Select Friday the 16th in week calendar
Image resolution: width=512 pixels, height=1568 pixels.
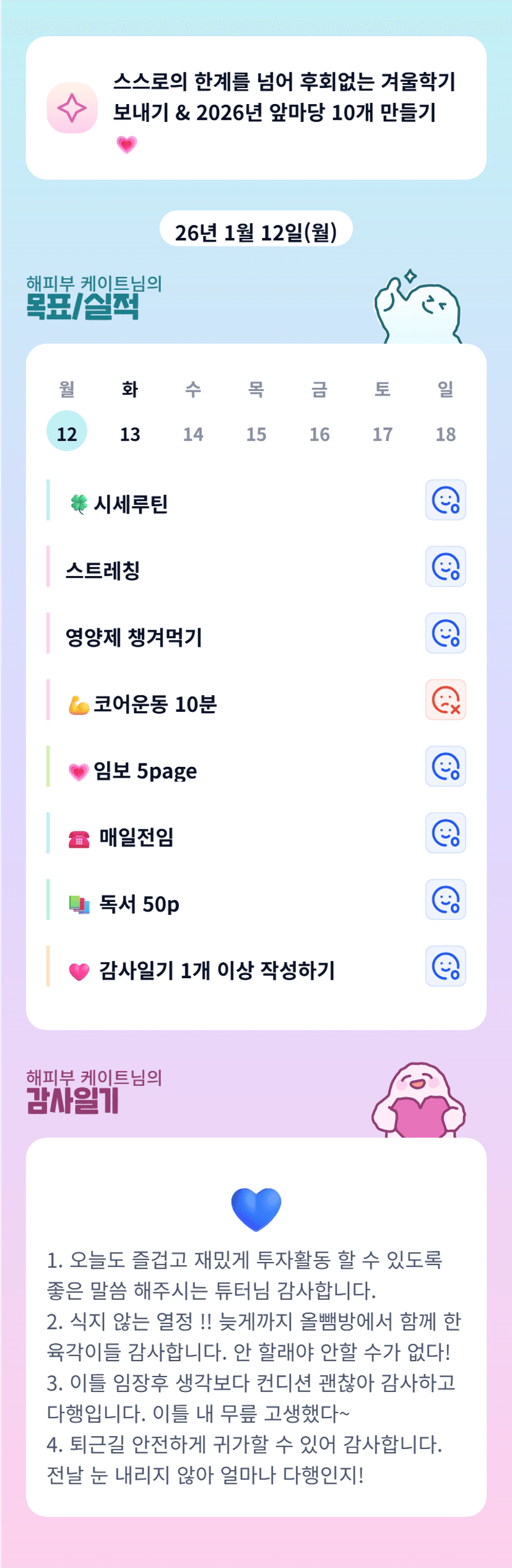click(x=319, y=434)
